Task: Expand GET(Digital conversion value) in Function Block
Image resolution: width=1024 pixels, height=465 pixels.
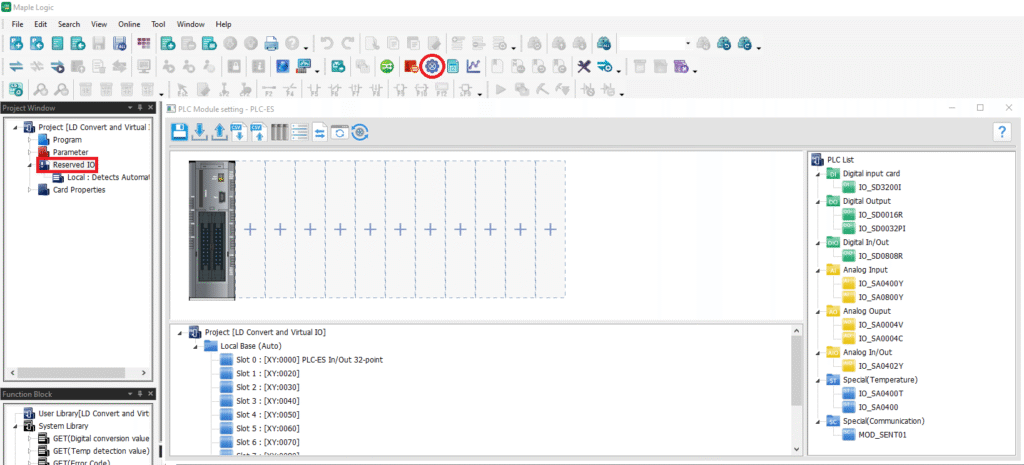Action: [29, 438]
